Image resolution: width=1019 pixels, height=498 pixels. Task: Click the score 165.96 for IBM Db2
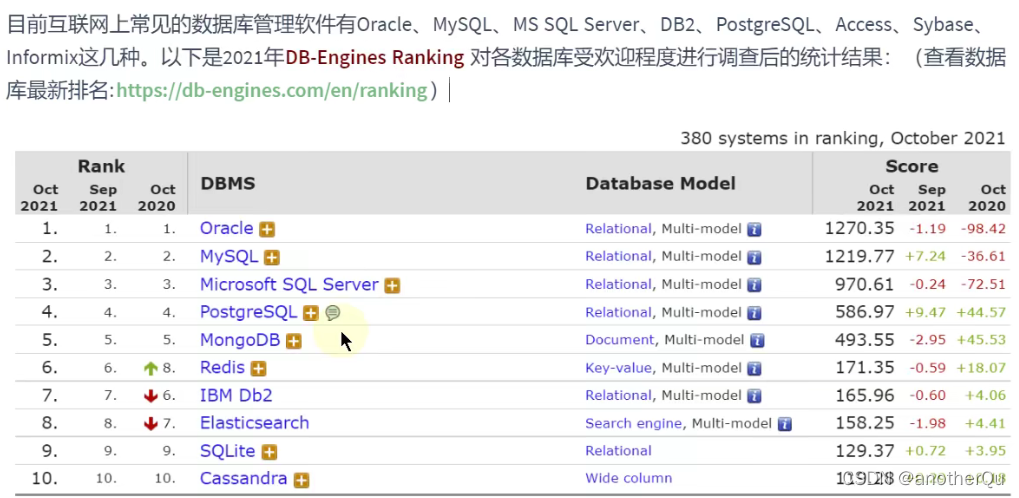pos(866,396)
